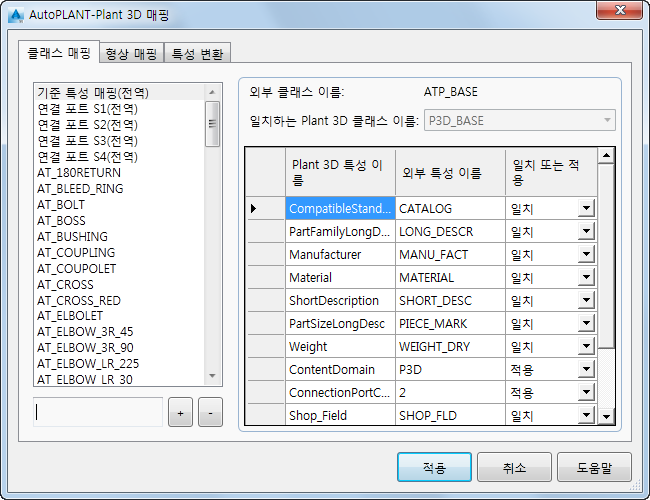650x500 pixels.
Task: Switch to the 형상 매핑 tab
Action: (131, 53)
